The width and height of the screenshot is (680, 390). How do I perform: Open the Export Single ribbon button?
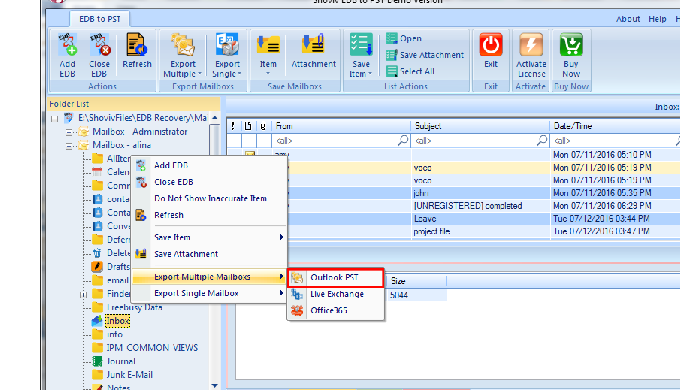[x=227, y=56]
